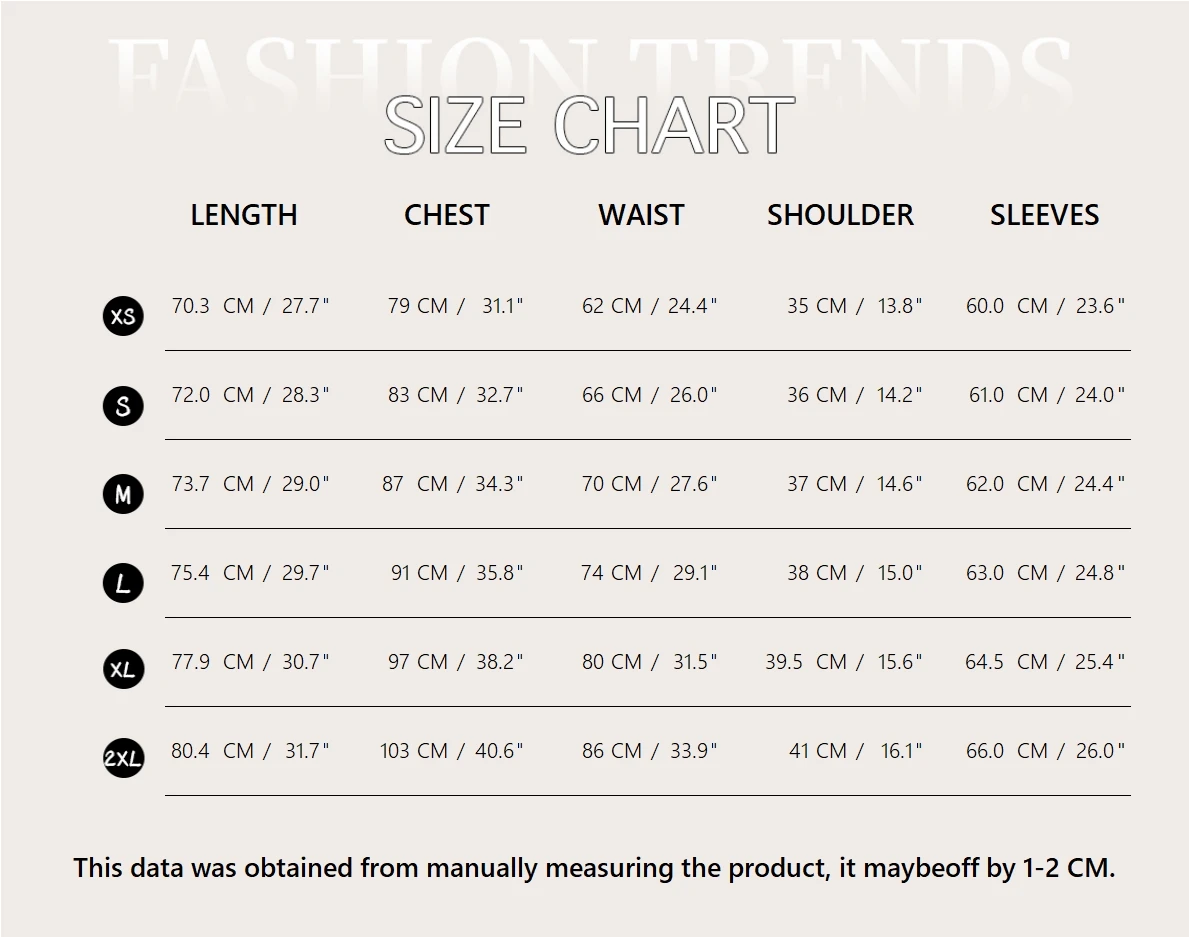Select XL sleeves value 64.5 CM
The height and width of the screenshot is (937, 1189).
[x=1006, y=662]
